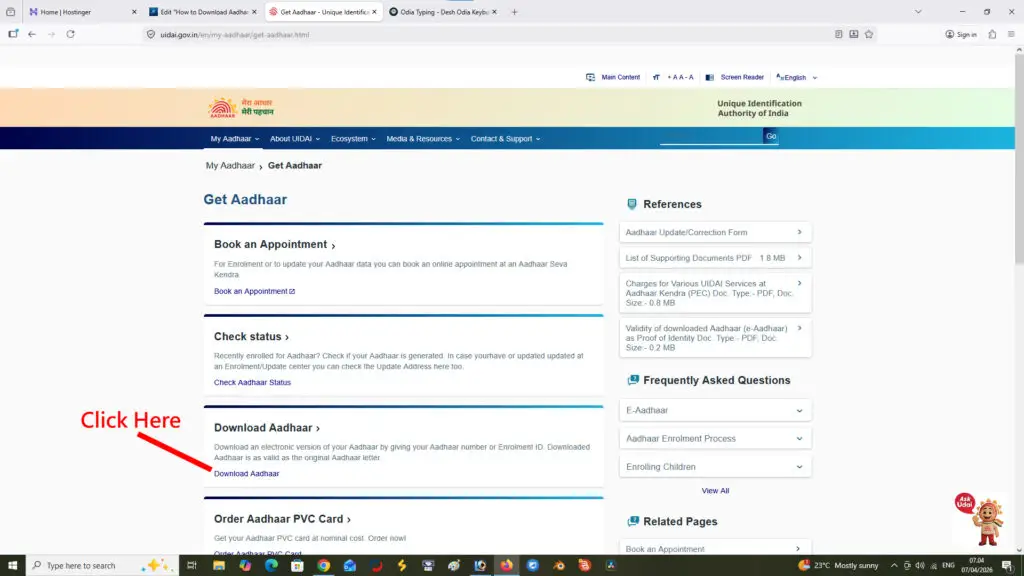The width and height of the screenshot is (1024, 576).
Task: Click the site search input field
Action: (710, 136)
